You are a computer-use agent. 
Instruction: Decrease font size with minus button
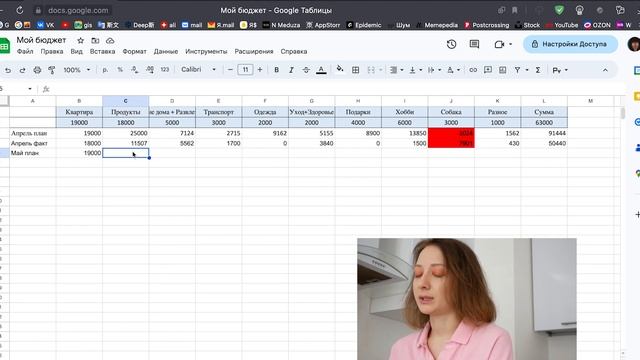coord(230,70)
